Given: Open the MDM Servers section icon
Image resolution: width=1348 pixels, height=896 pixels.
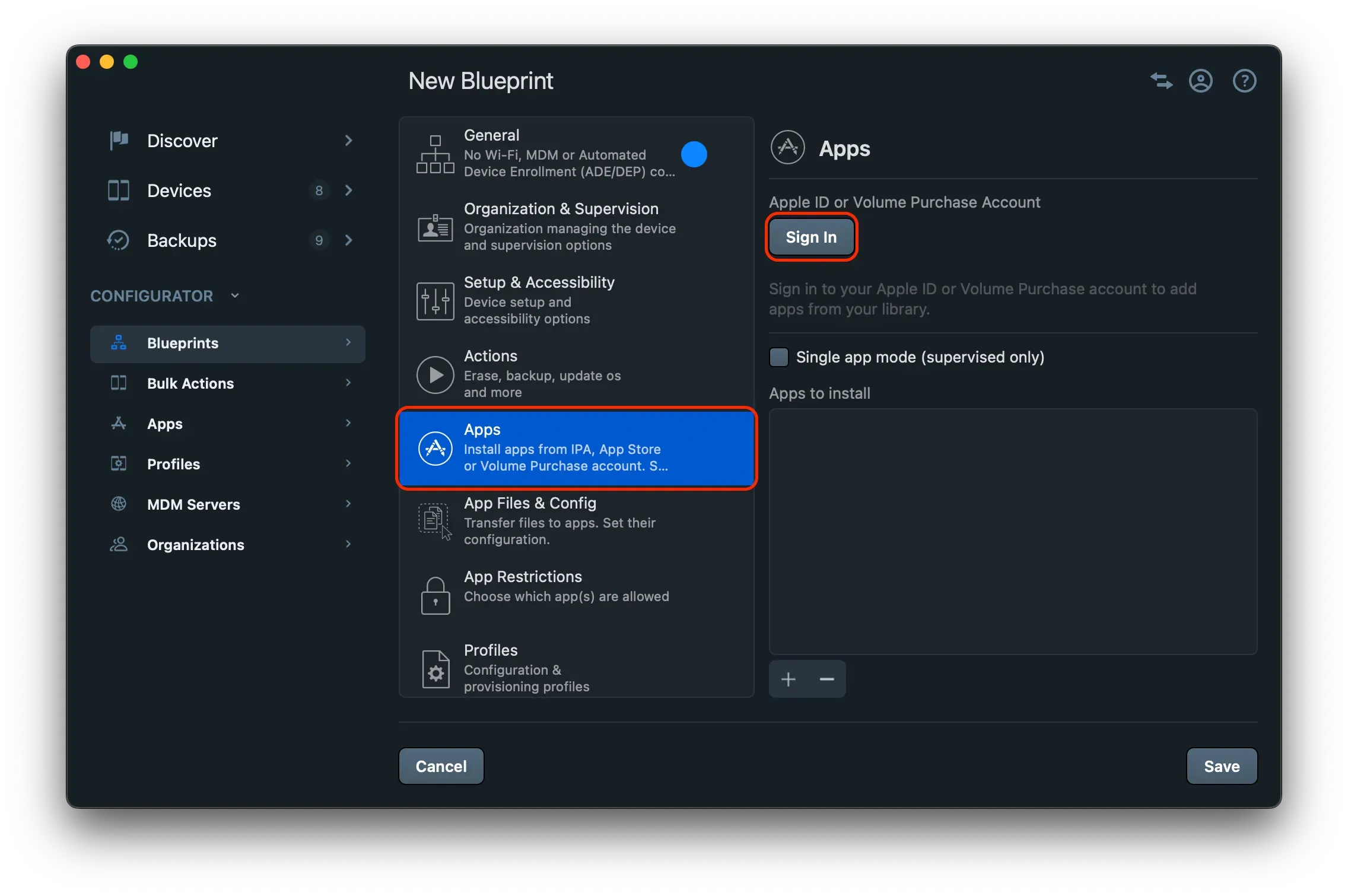Looking at the screenshot, I should click(x=117, y=504).
